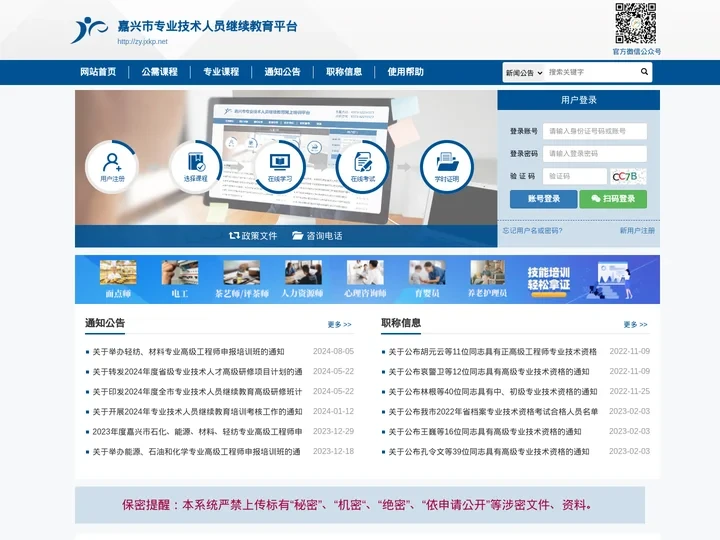Open 通知公告 navigation item
720x540 pixels.
(x=282, y=72)
